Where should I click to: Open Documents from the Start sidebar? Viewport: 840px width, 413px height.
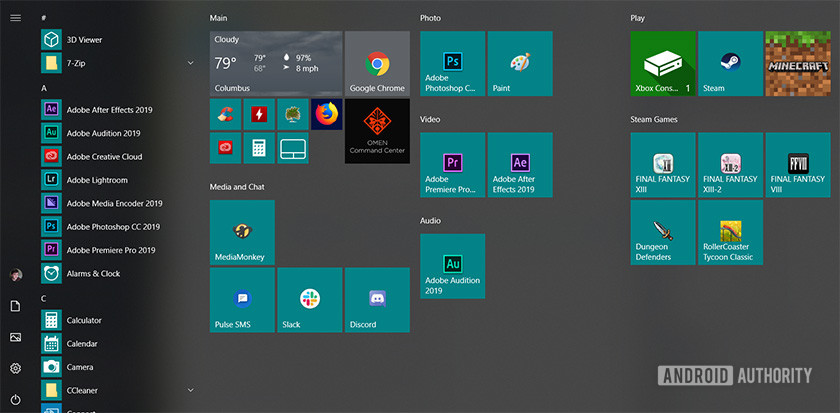[x=16, y=306]
